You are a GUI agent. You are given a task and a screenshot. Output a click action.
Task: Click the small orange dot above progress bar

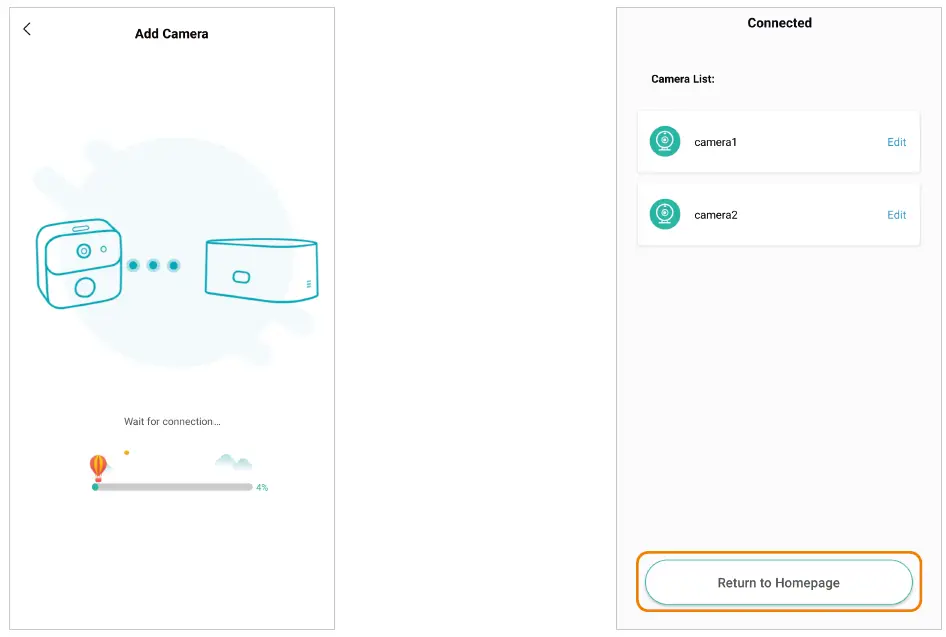click(126, 453)
